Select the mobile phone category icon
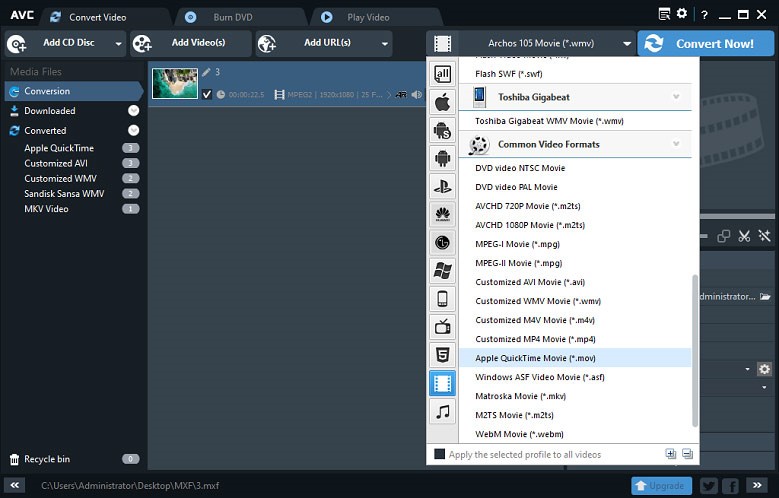 coord(442,299)
